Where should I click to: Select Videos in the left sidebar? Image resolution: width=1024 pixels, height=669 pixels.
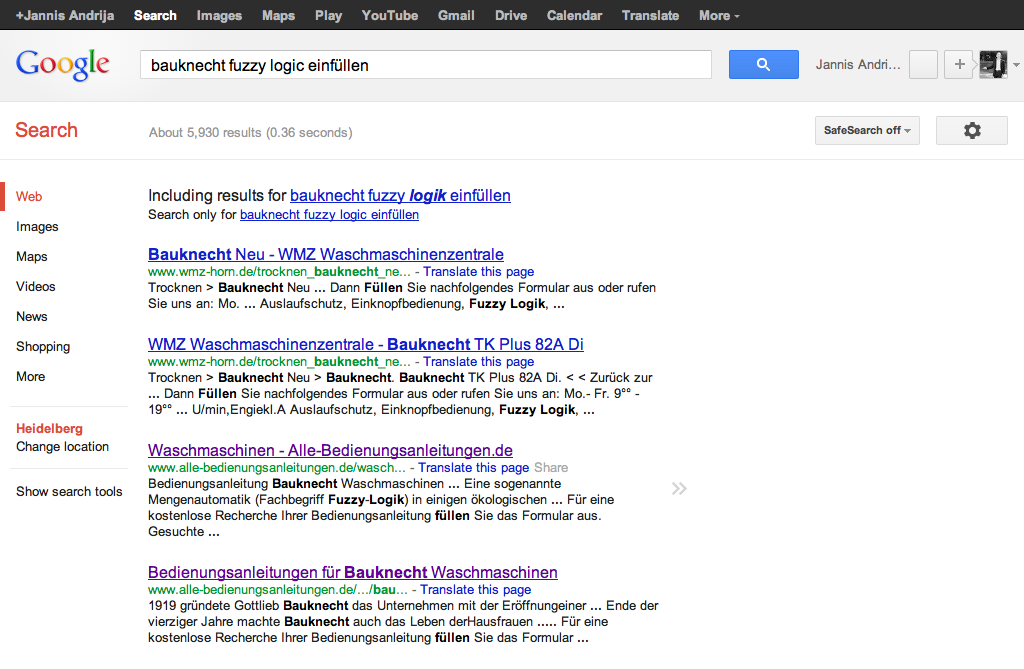36,286
